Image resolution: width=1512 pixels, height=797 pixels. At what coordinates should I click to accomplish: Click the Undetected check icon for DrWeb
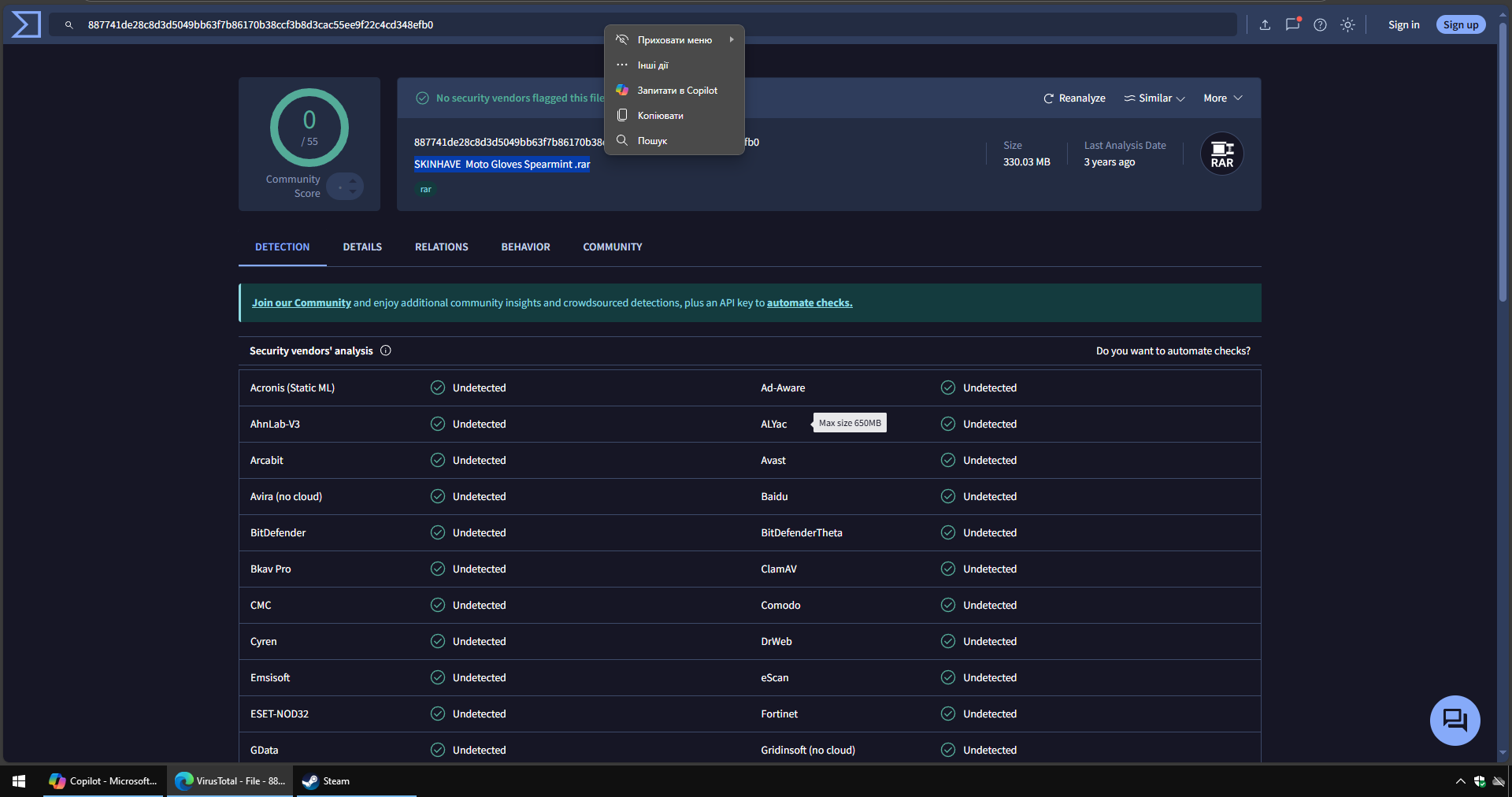point(948,641)
